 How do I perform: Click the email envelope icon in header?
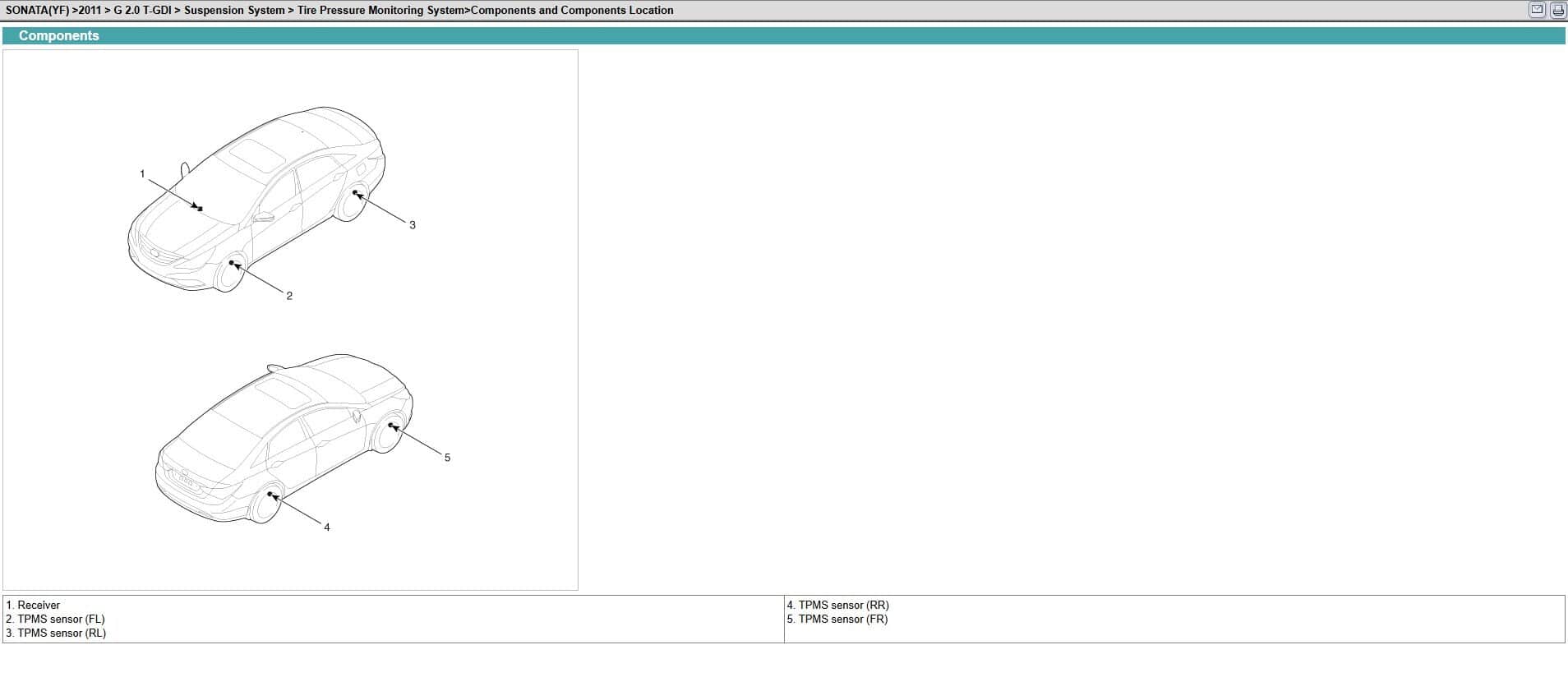[x=1537, y=10]
